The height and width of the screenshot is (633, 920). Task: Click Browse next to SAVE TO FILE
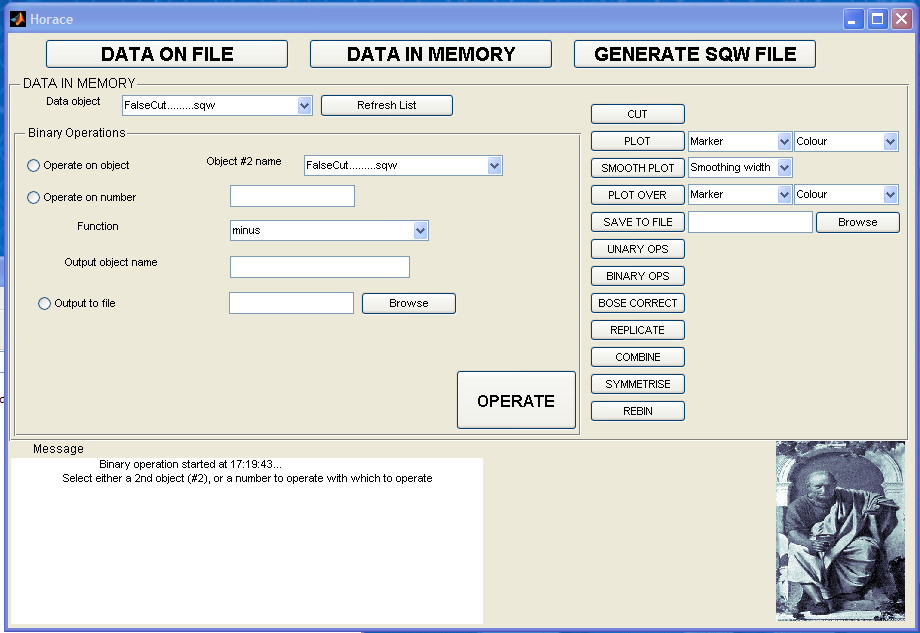pos(857,223)
